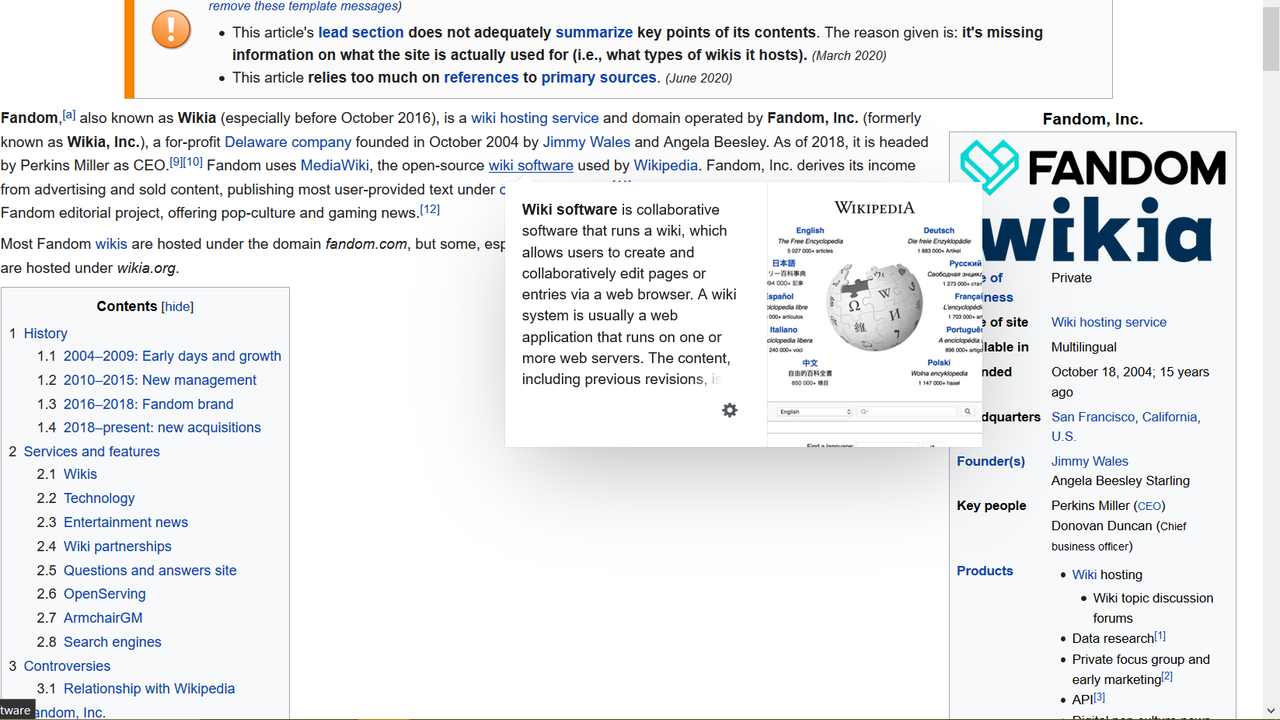Screen dimensions: 1280x720
Task: Follow the San Francisco link in the infobox
Action: pos(1093,417)
